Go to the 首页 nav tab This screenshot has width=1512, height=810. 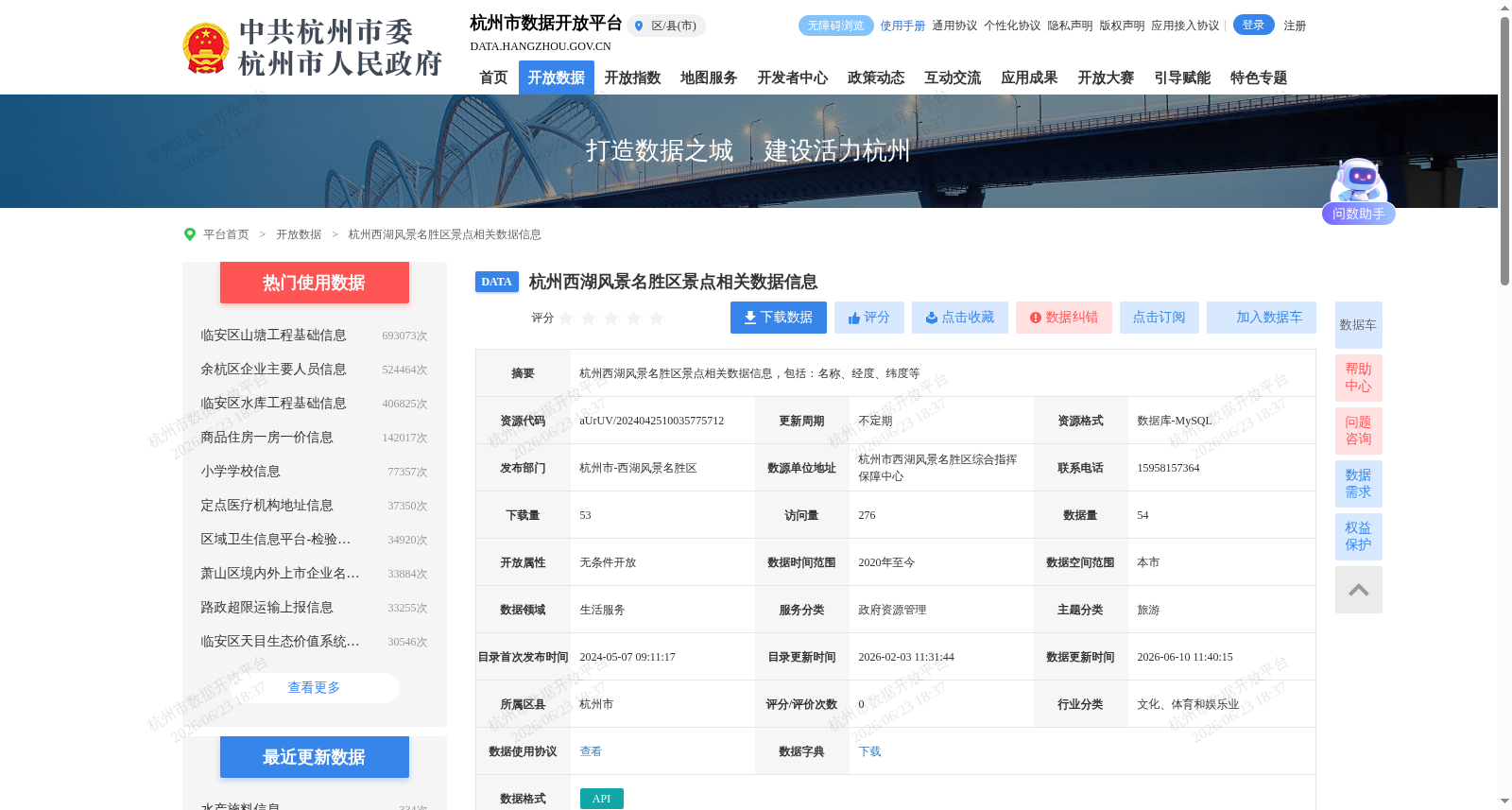click(x=493, y=78)
